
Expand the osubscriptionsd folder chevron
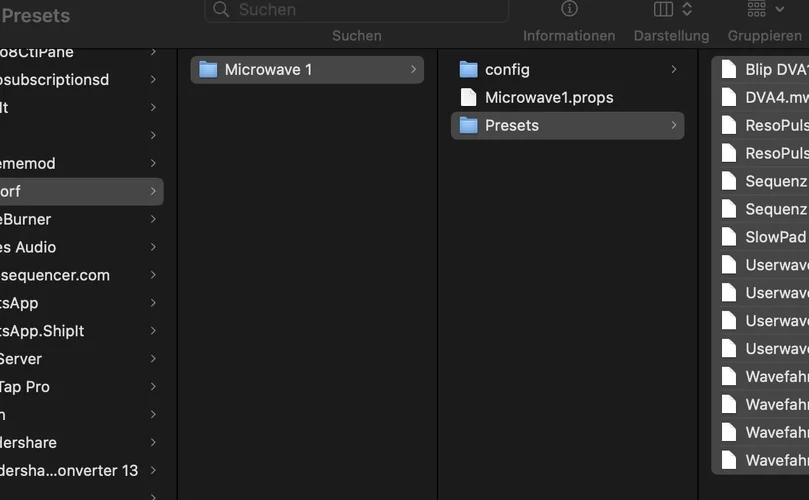tap(153, 79)
